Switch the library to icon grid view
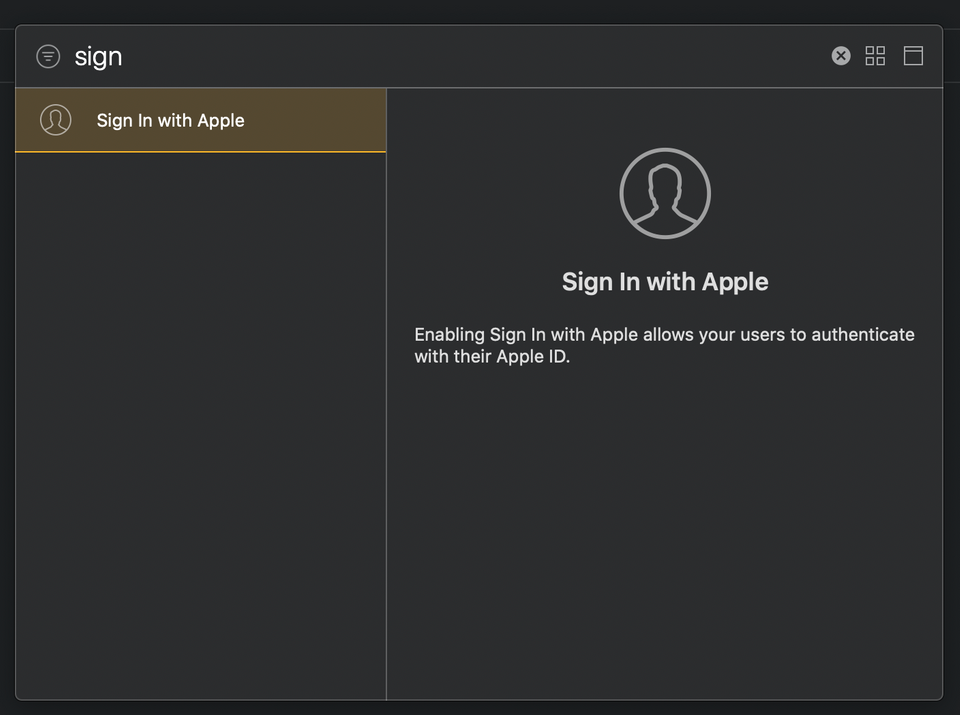960x715 pixels. 875,56
